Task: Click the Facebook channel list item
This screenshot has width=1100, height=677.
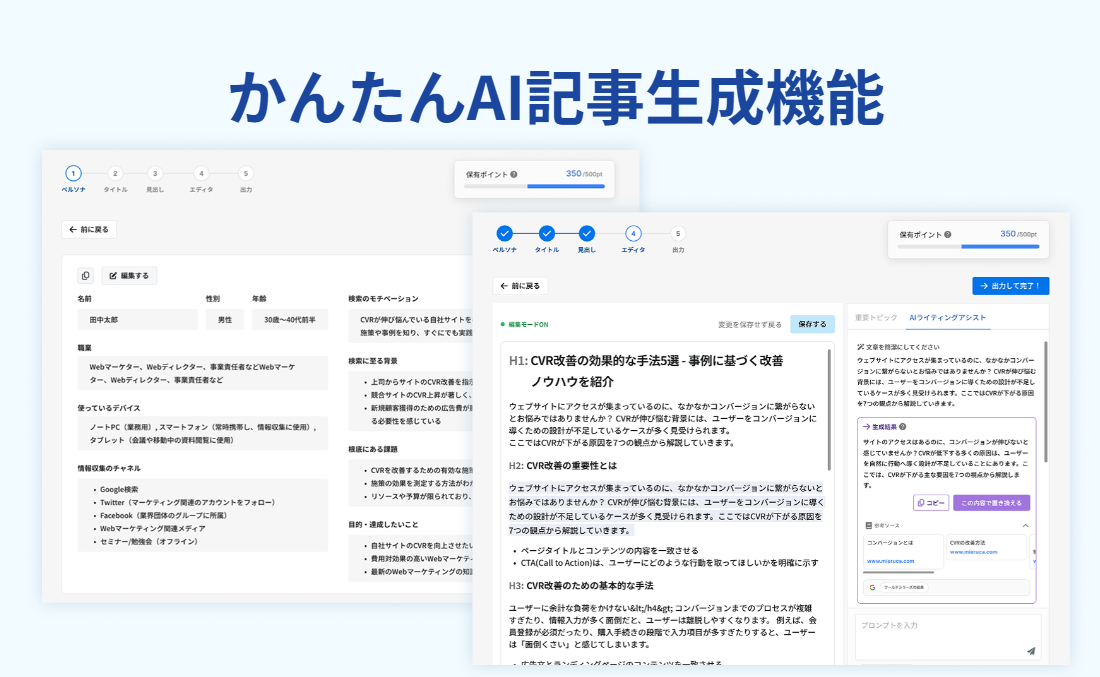Action: click(x=163, y=516)
